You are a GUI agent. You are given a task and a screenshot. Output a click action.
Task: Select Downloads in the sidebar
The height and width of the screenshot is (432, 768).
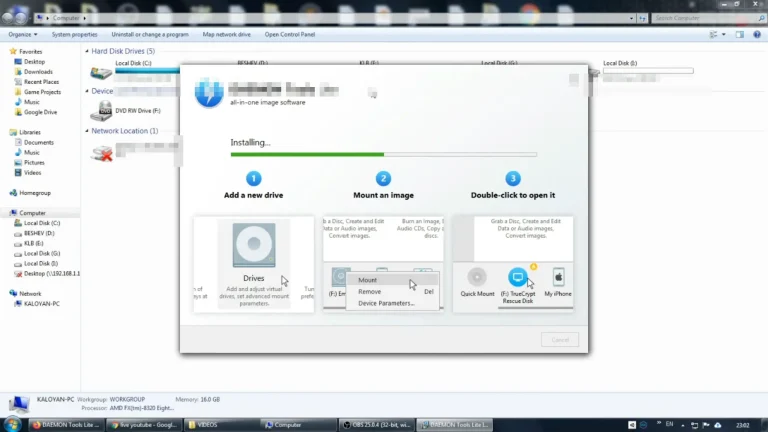[38, 72]
